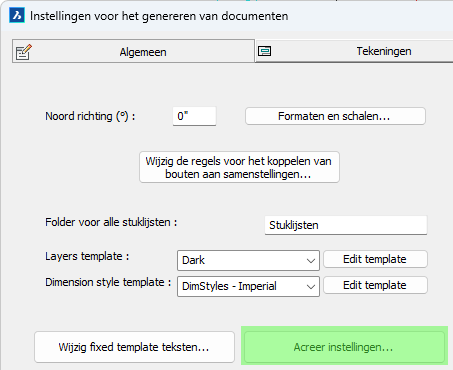Click the chevron arrow of the DimStyles dropdown
The height and width of the screenshot is (370, 453).
[311, 287]
